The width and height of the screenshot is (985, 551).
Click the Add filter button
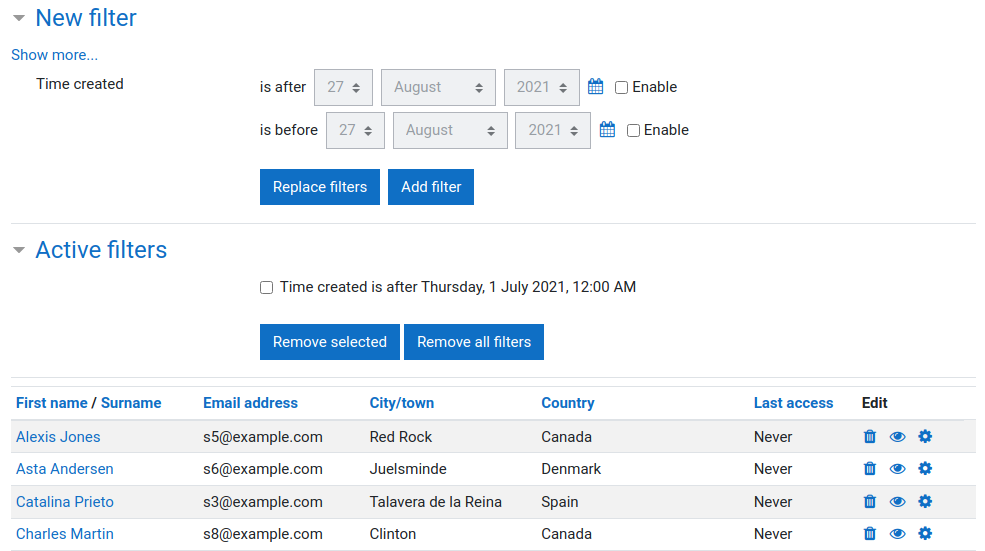431,187
